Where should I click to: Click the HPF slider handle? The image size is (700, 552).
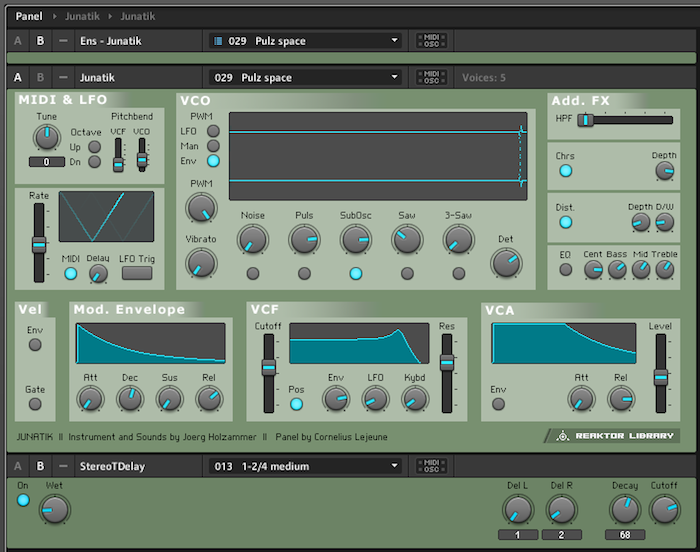point(585,120)
